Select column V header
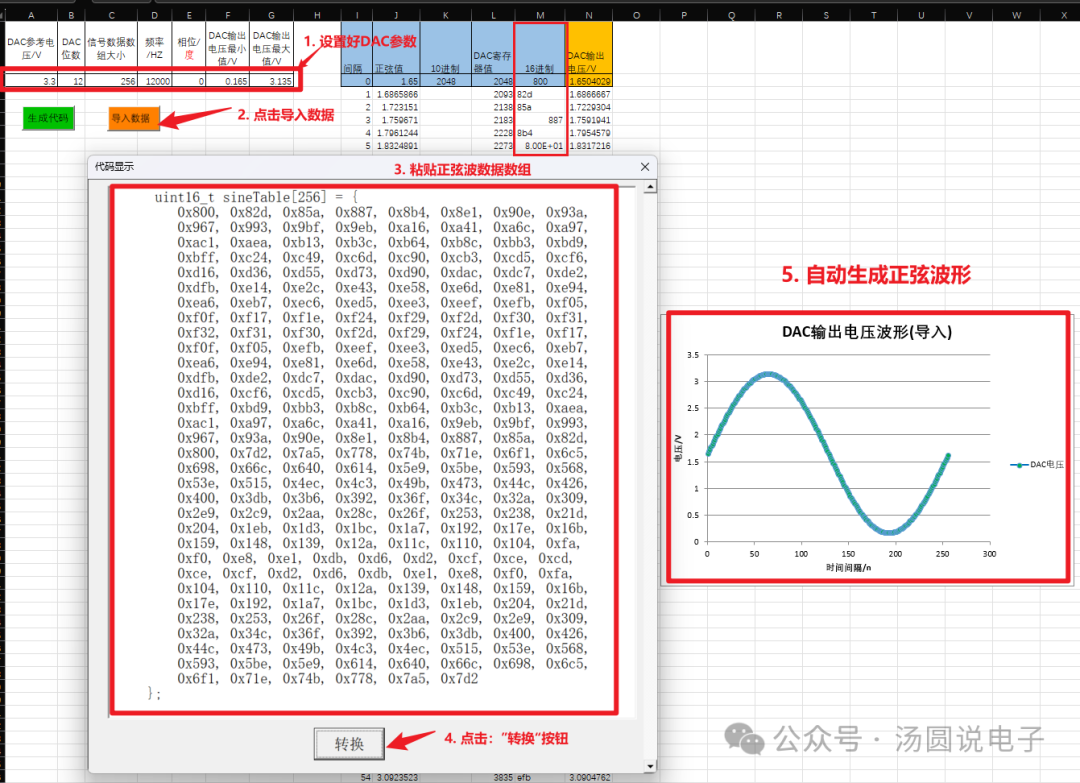 click(x=968, y=15)
